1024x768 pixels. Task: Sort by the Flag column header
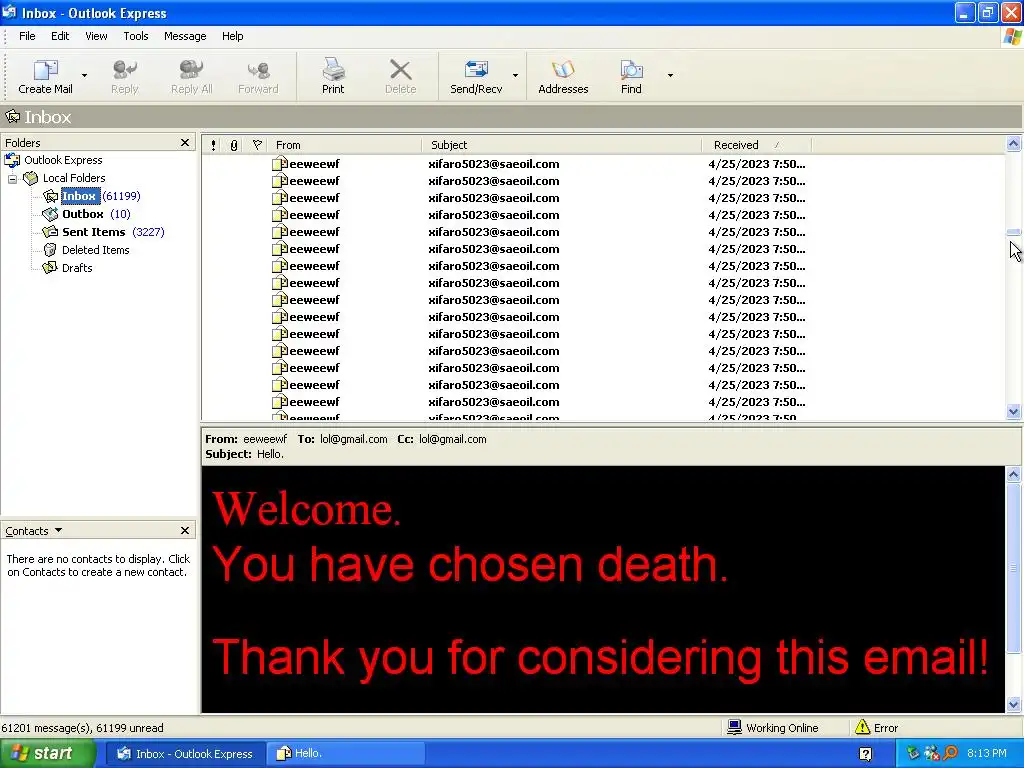click(257, 145)
